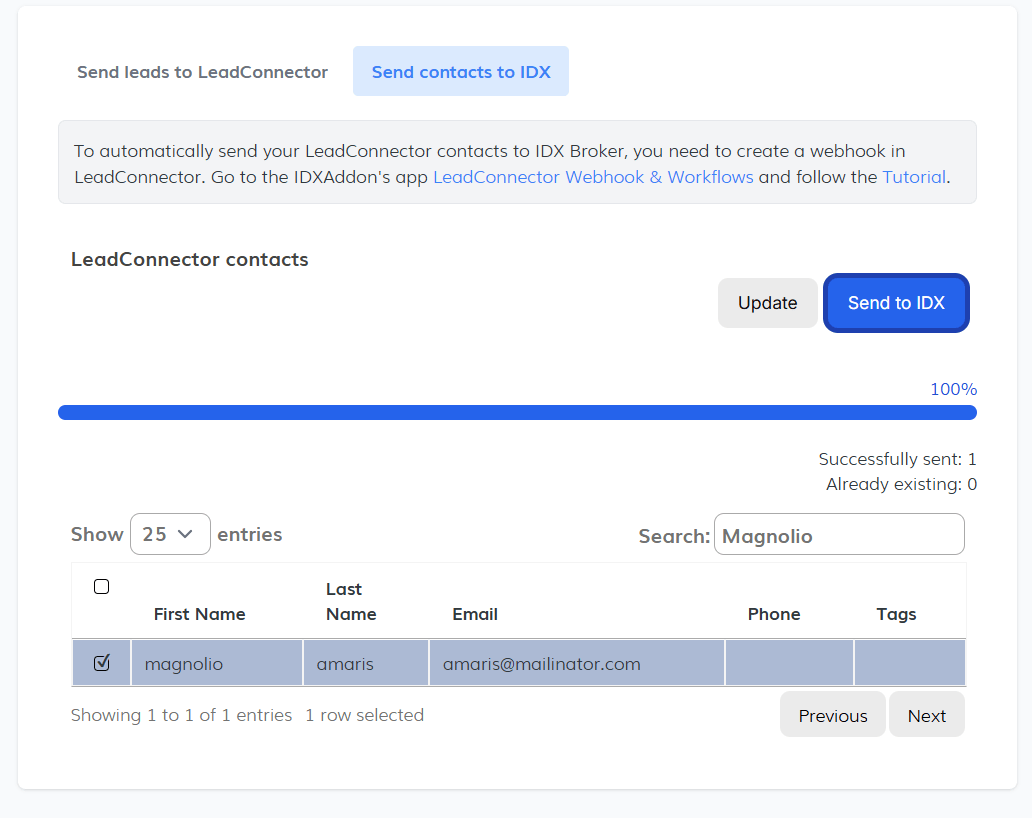Select the Send contacts to IDX tab
This screenshot has height=818, width=1032.
460,72
